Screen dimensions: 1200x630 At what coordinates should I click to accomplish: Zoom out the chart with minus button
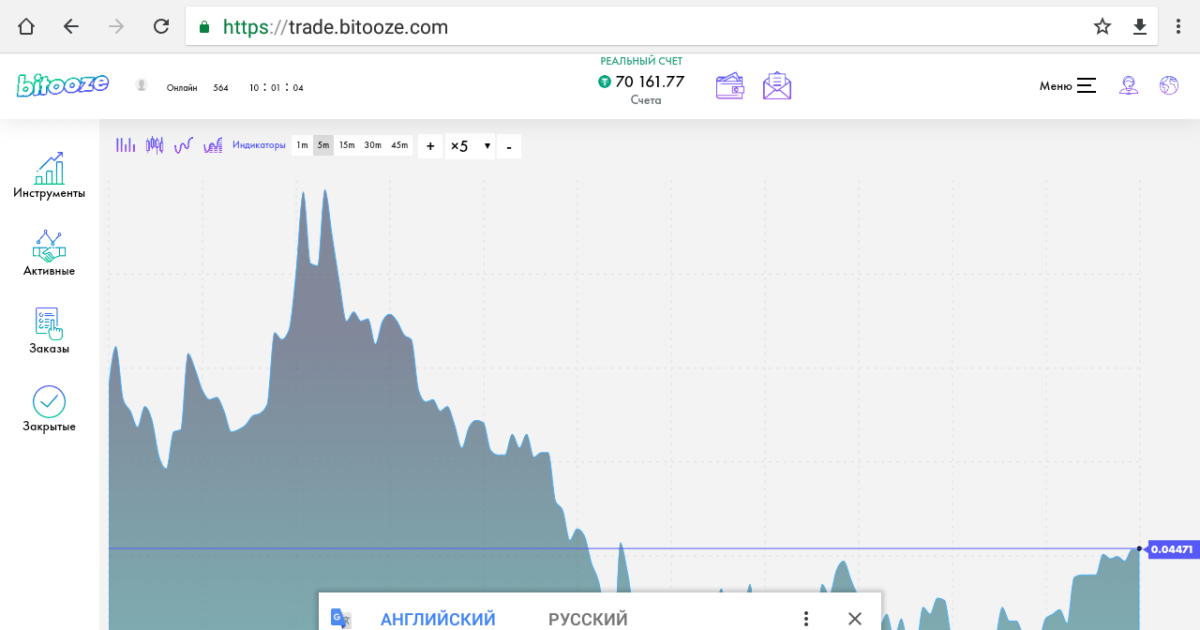(x=509, y=146)
